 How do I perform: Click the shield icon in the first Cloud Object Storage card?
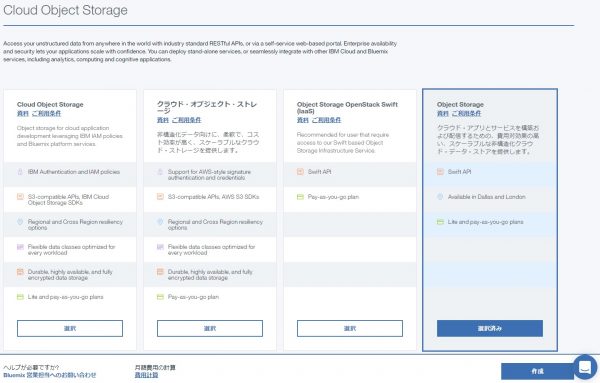20,222
